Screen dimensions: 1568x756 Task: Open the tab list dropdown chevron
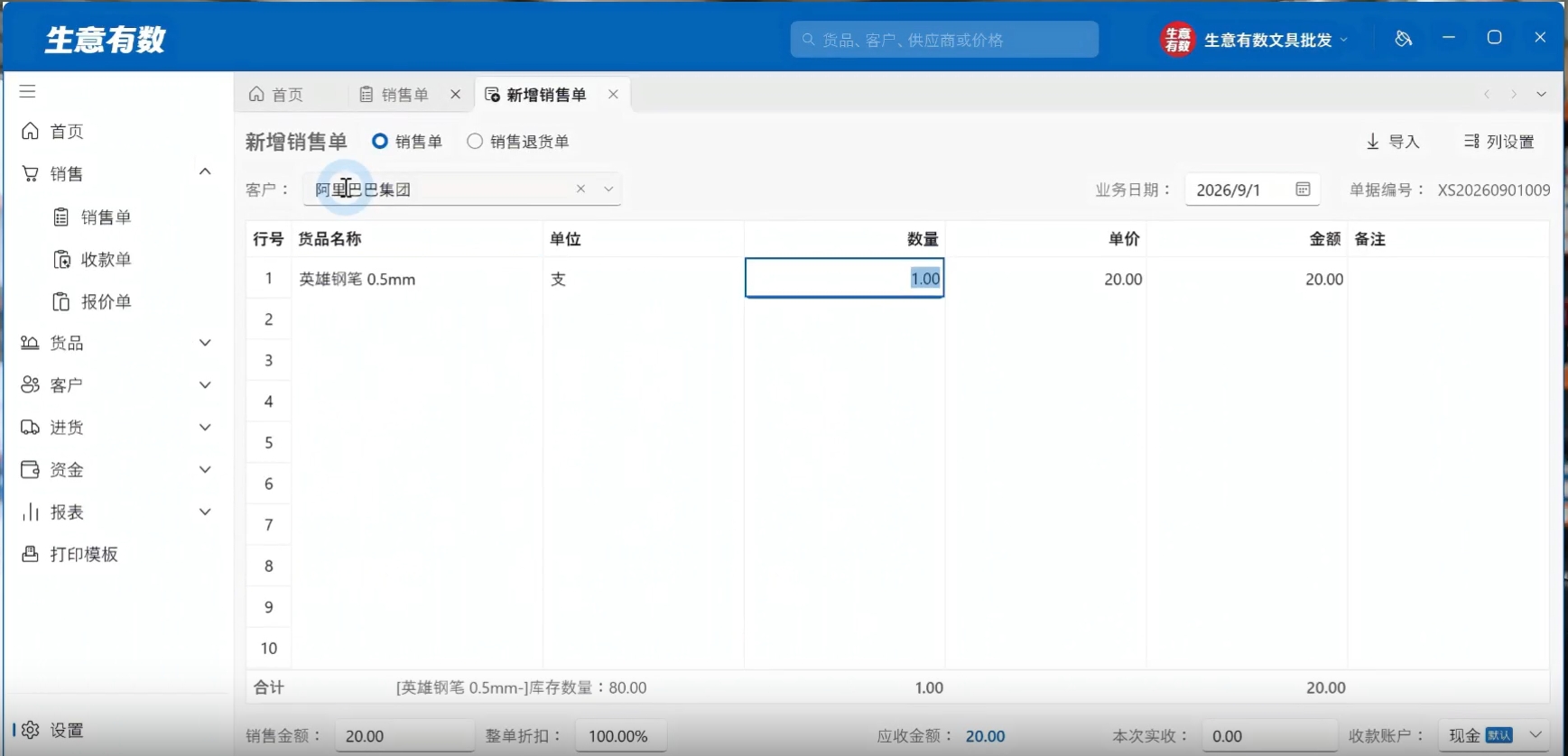[x=1542, y=94]
